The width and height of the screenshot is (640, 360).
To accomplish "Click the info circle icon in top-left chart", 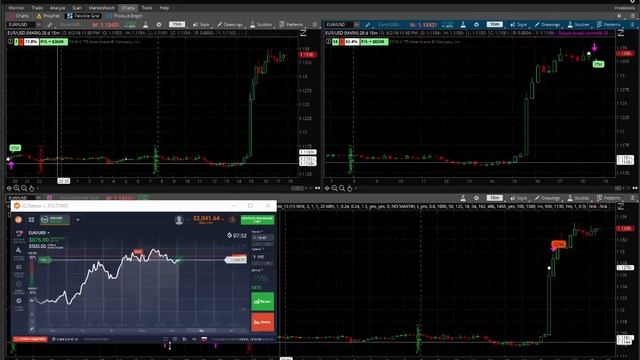I will pos(10,42).
